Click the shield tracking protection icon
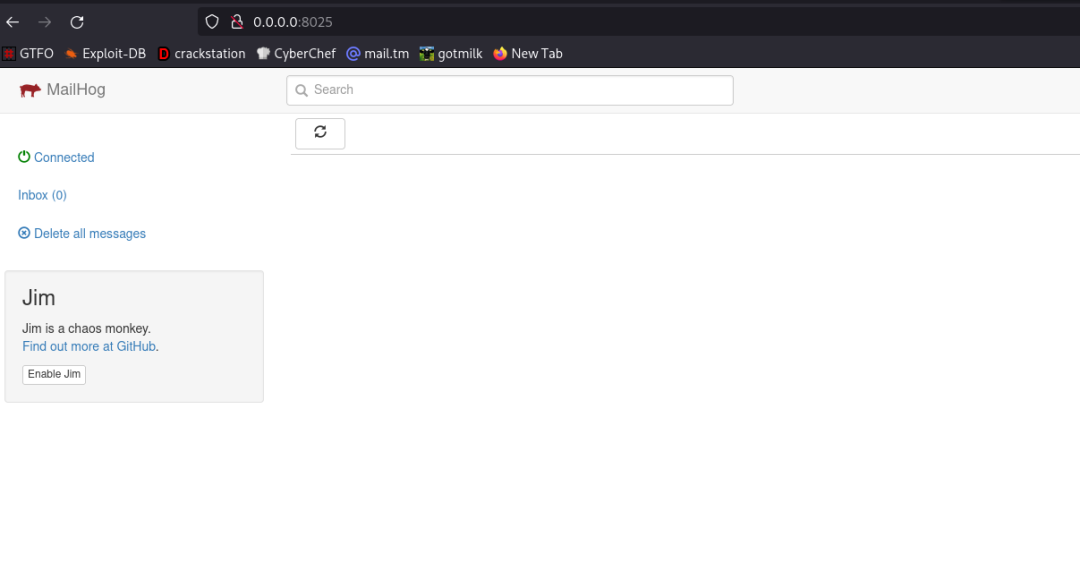The width and height of the screenshot is (1080, 571). tap(212, 22)
